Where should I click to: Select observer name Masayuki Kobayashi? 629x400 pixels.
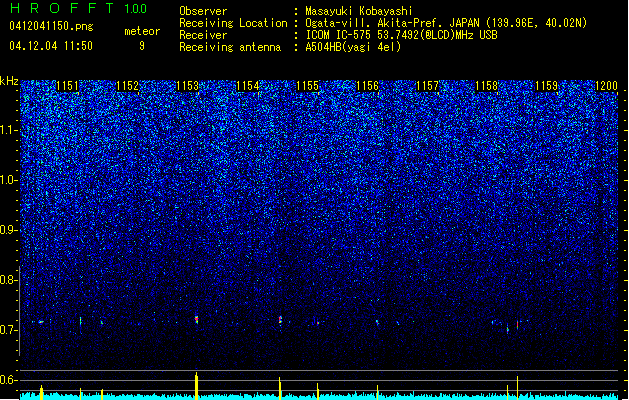(359, 11)
